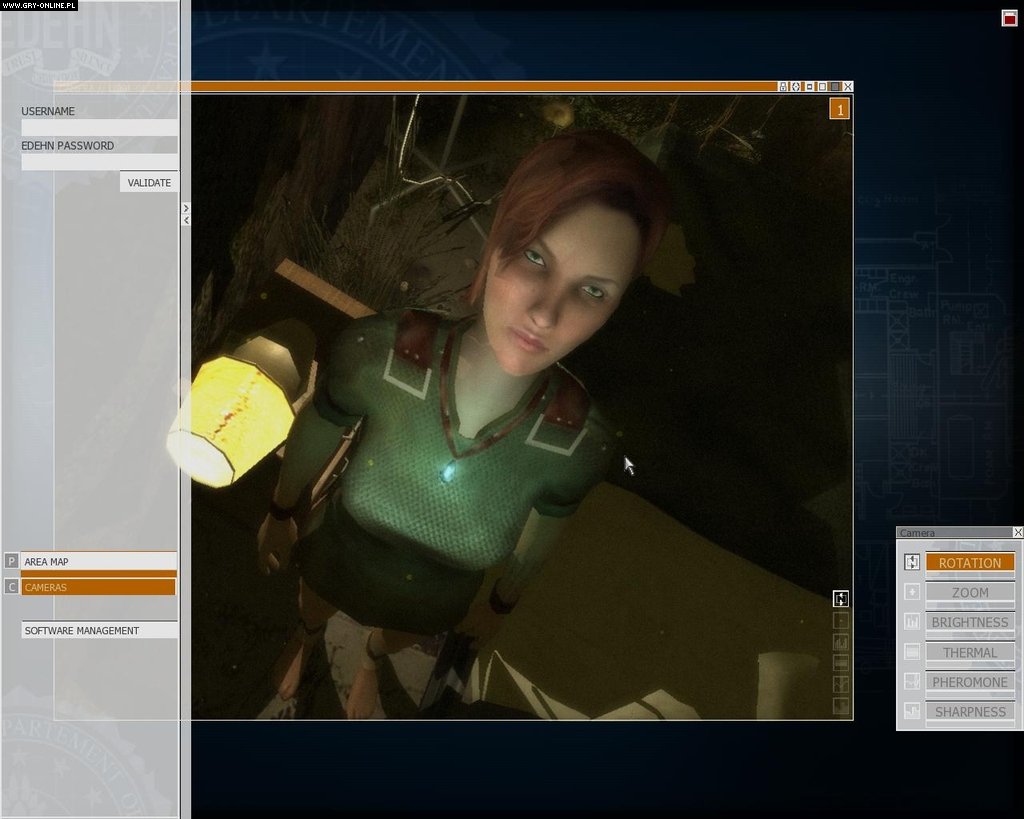Click the crosshair target icon on camera titlebar
The image size is (1024, 819).
[796, 87]
